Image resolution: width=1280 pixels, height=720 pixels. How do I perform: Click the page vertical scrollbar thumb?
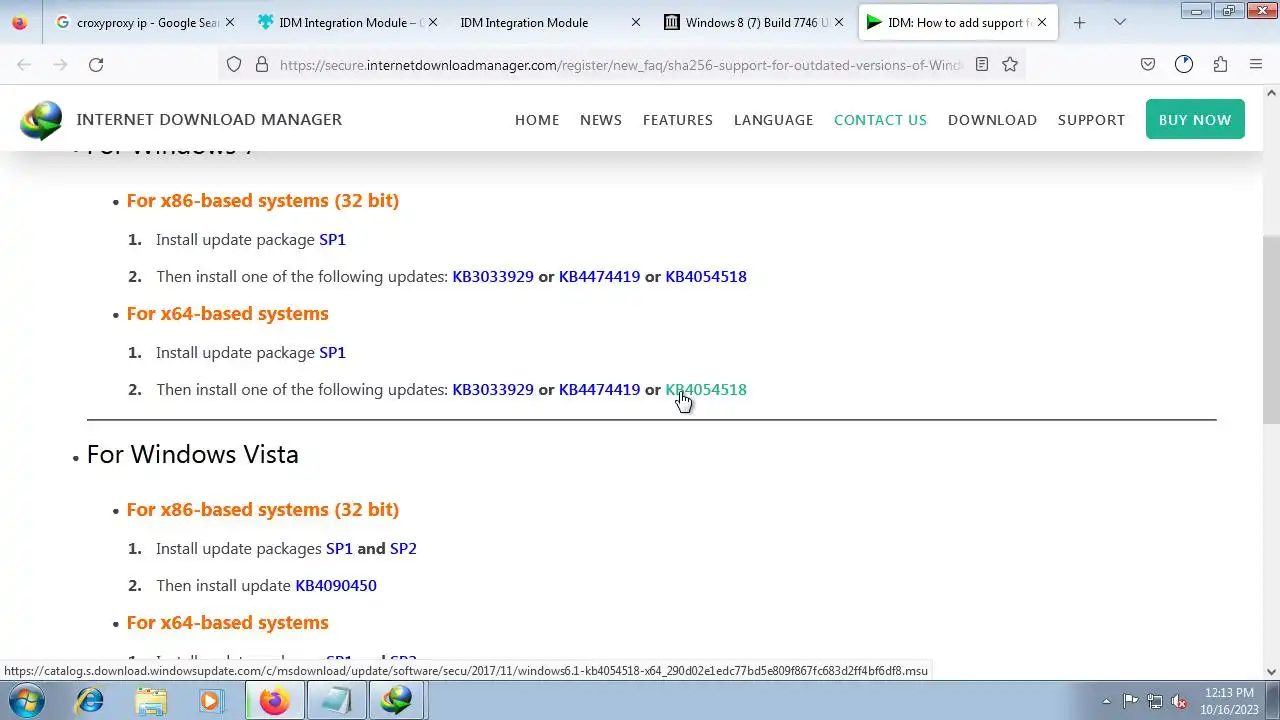[1271, 330]
